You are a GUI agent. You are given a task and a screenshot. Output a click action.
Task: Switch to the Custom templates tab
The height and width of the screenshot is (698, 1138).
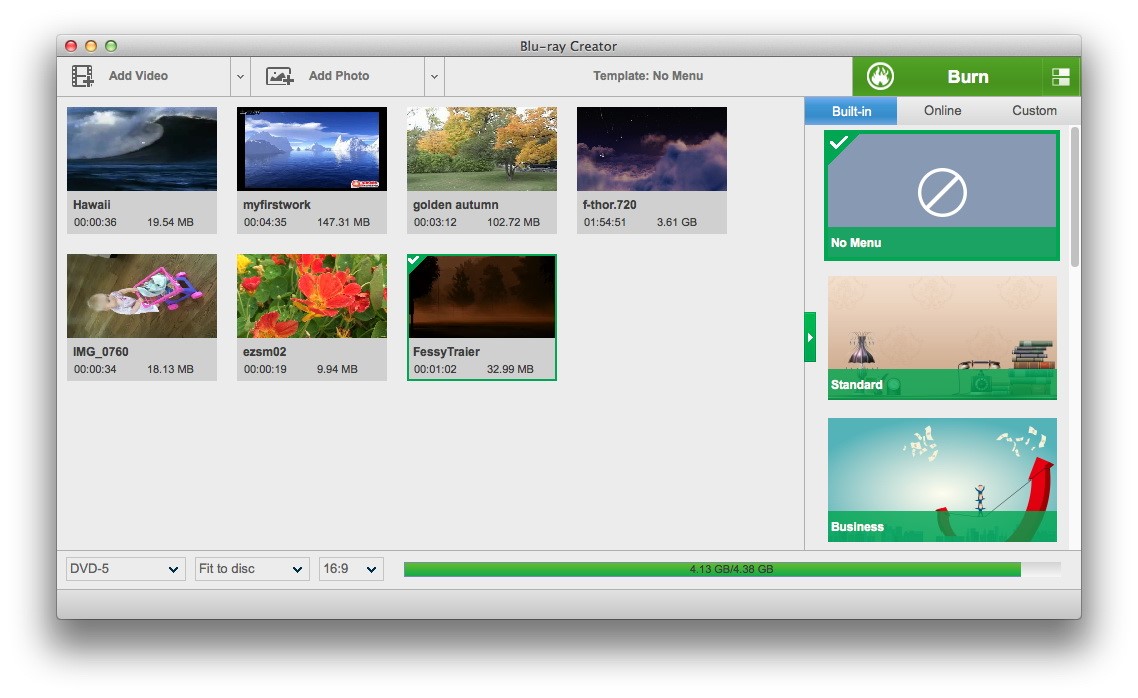pyautogui.click(x=1034, y=111)
